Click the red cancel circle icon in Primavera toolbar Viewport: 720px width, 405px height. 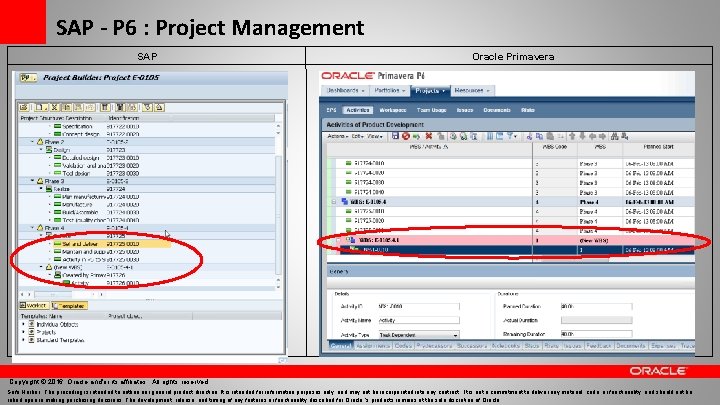coord(405,136)
